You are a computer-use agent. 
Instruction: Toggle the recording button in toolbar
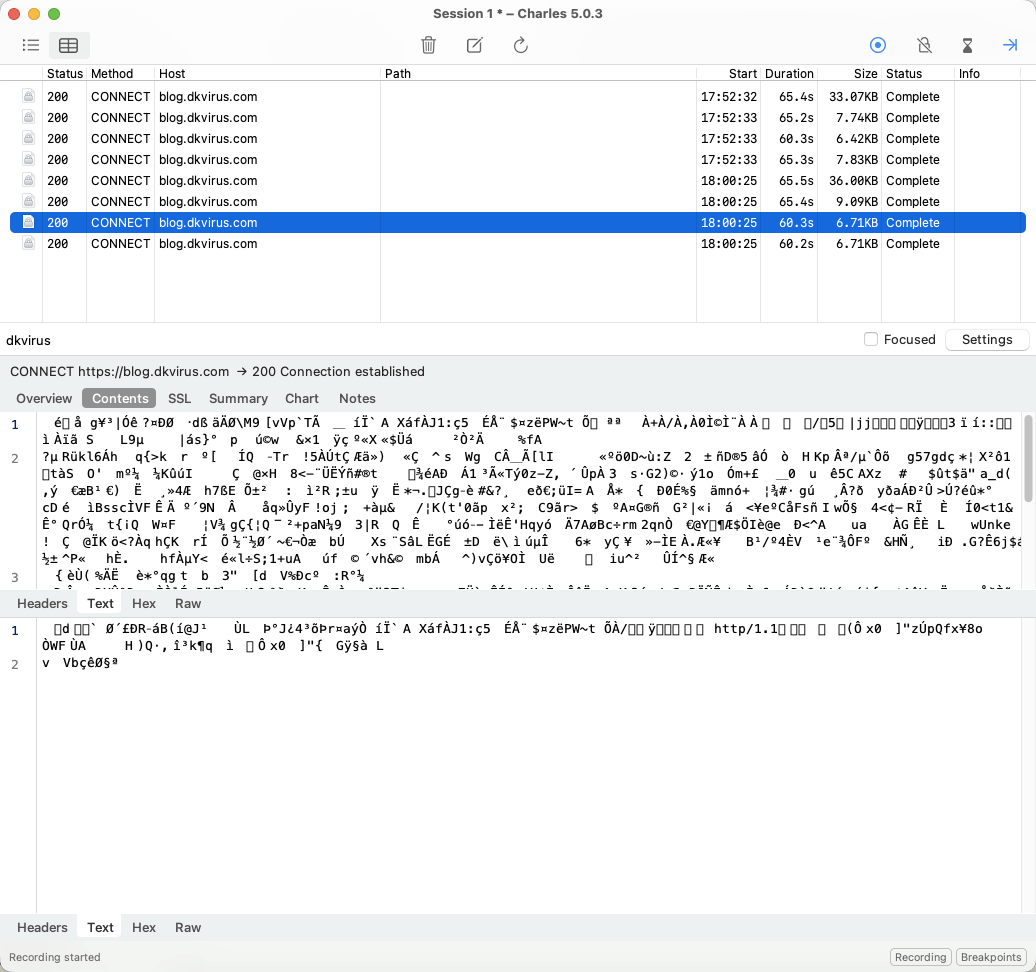click(x=878, y=45)
